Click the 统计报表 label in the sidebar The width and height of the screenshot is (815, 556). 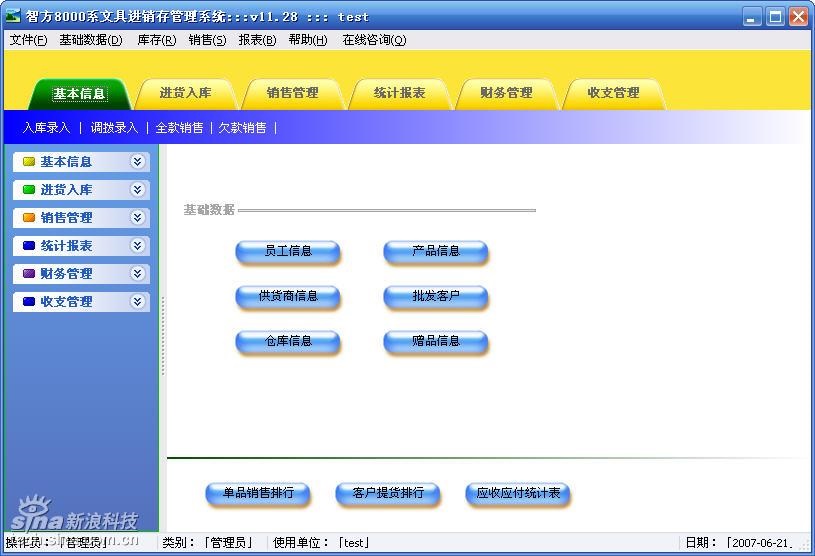tap(67, 246)
